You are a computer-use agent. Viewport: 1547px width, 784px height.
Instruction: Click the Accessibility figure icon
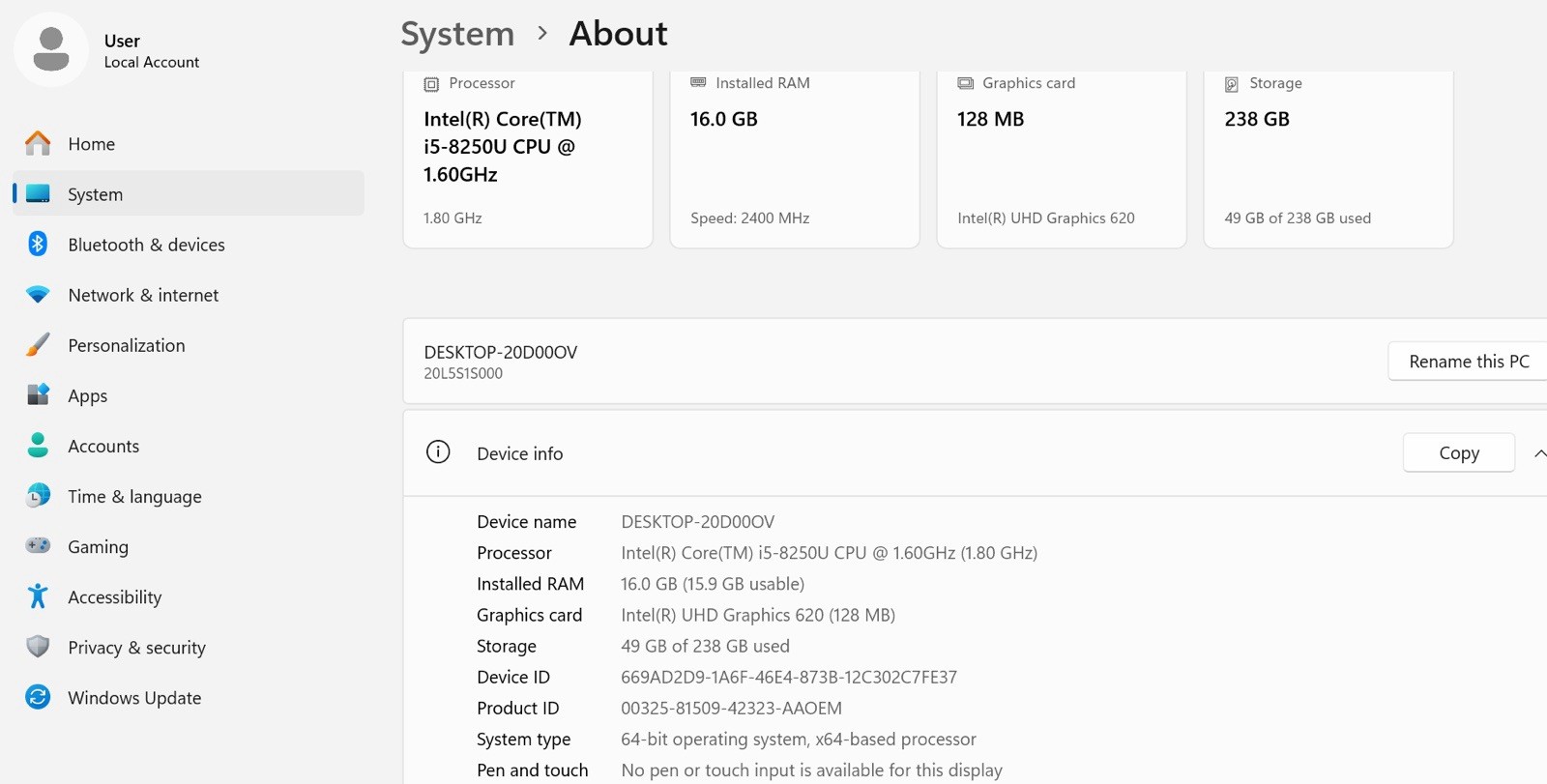tap(38, 595)
